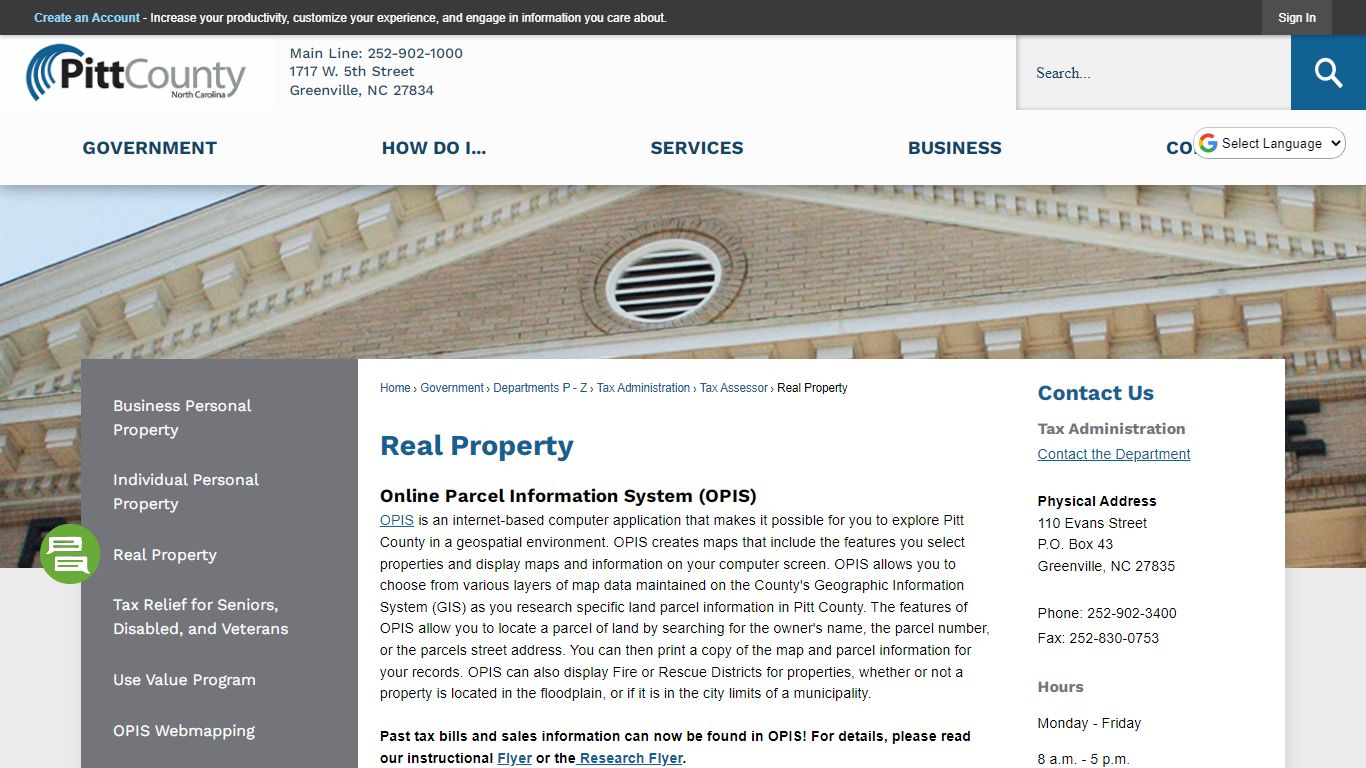
Task: Click the Create an Account link
Action: 87,18
